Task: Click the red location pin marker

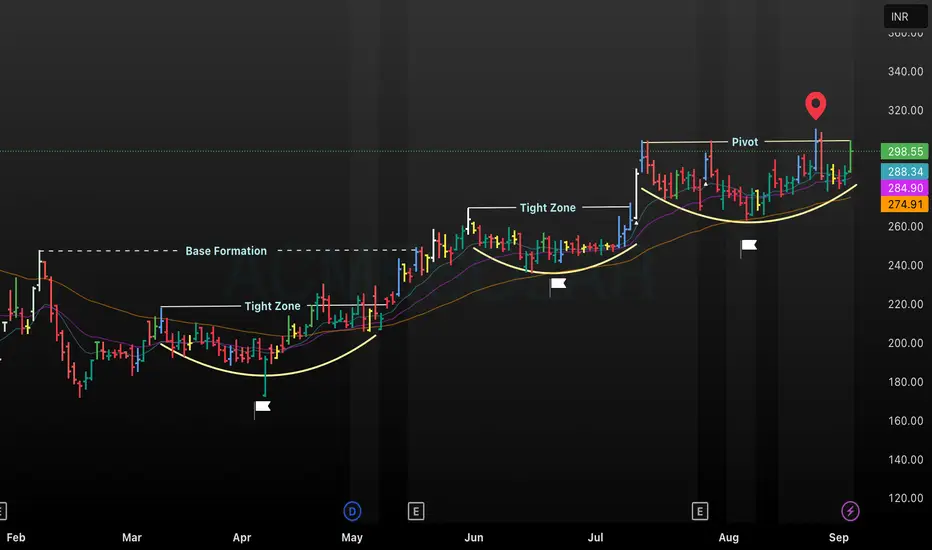Action: click(816, 106)
